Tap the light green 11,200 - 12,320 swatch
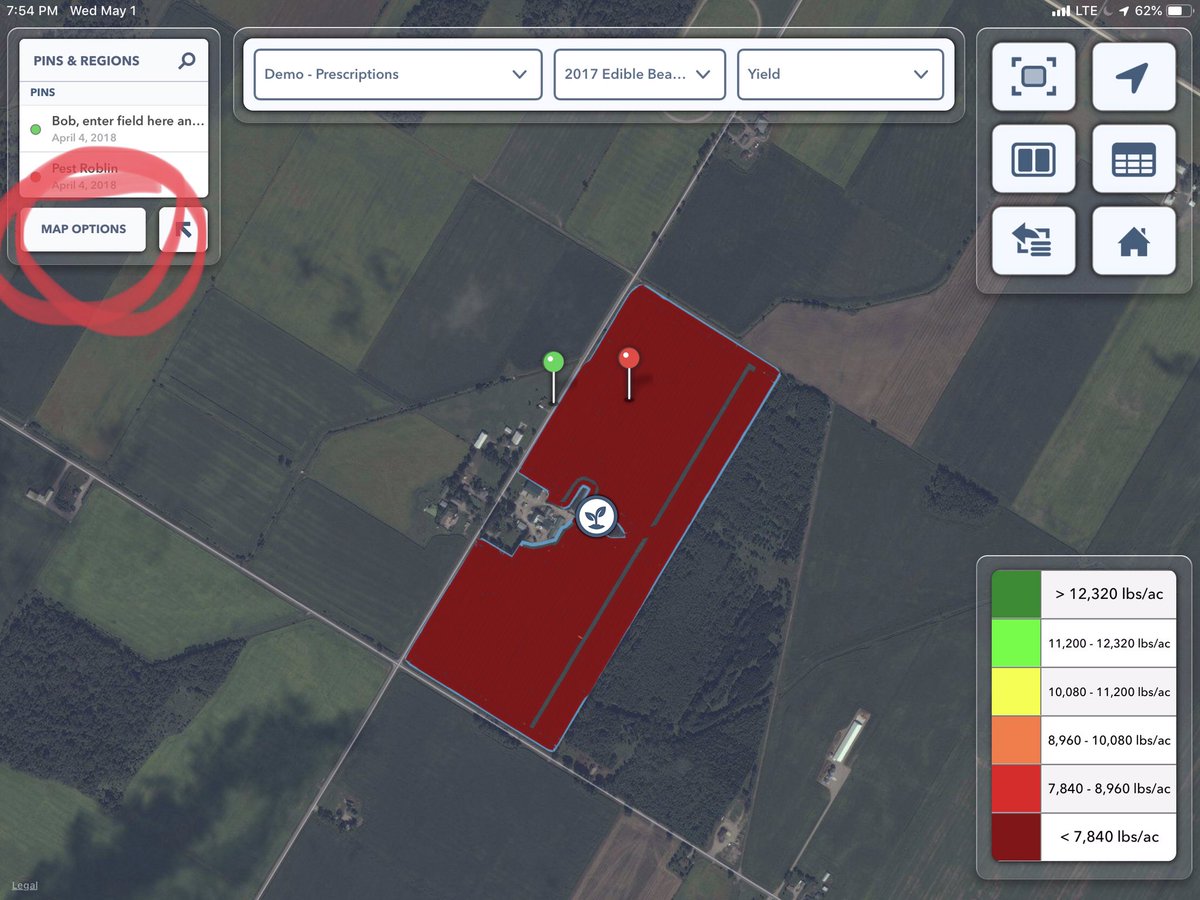Screen dimensions: 1200x900 (x=1016, y=643)
